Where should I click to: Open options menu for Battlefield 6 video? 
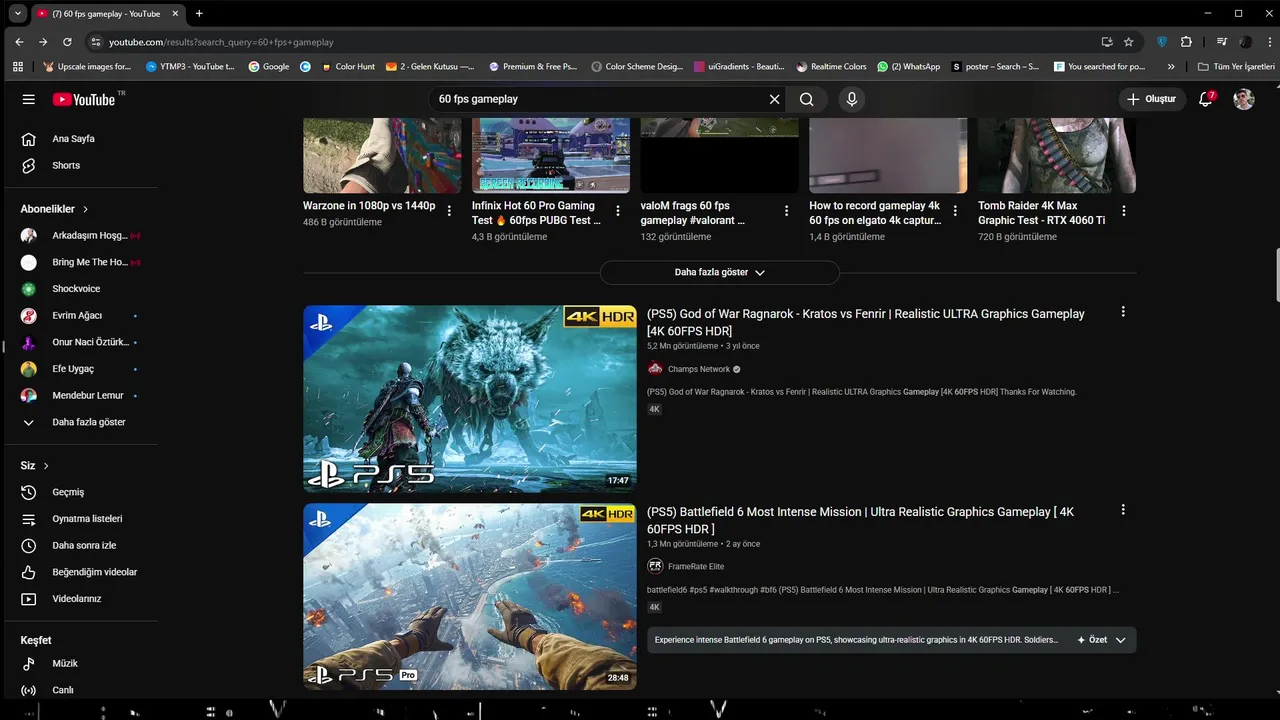coord(1123,510)
